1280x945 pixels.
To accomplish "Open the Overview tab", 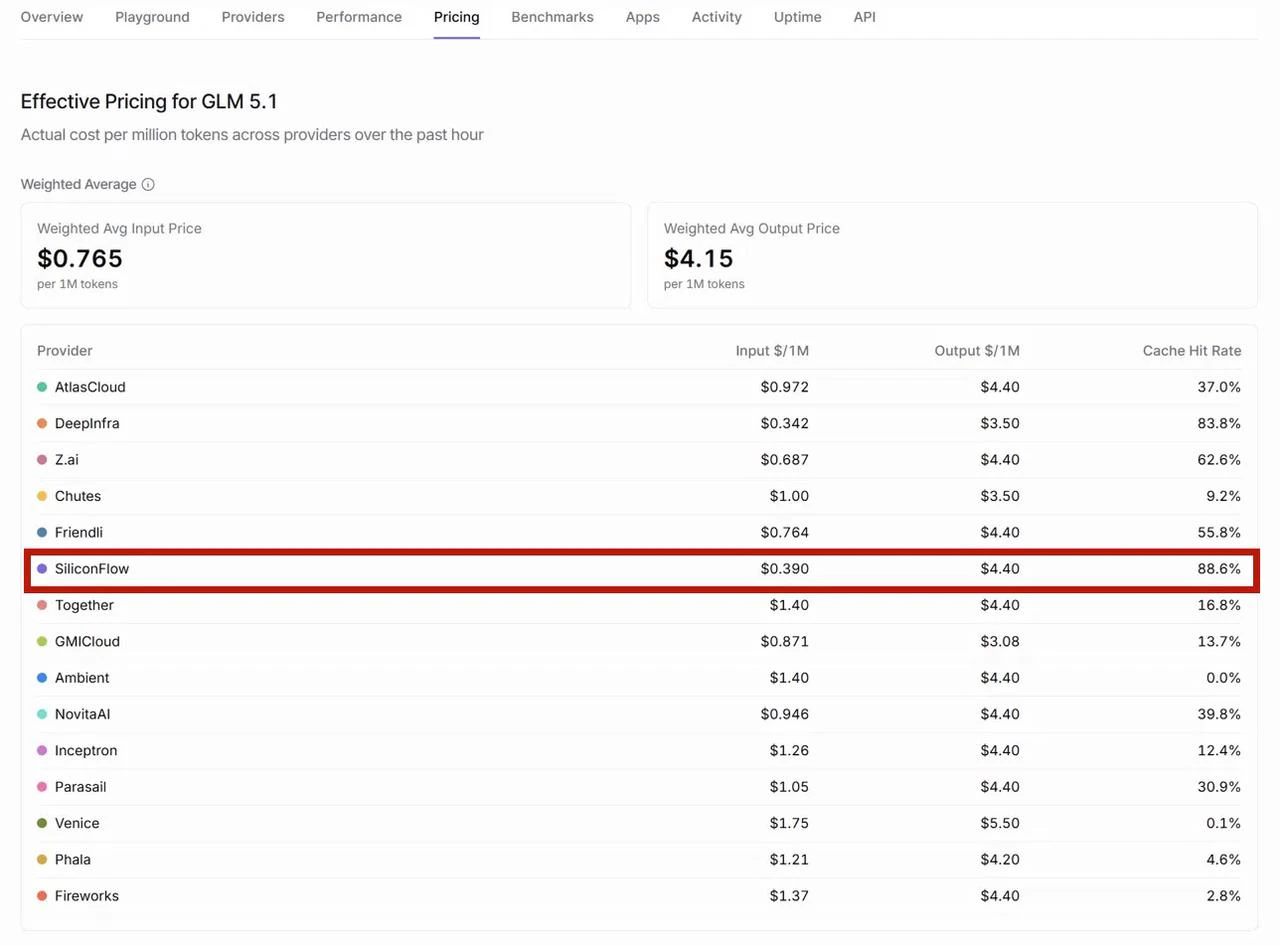I will [x=52, y=17].
